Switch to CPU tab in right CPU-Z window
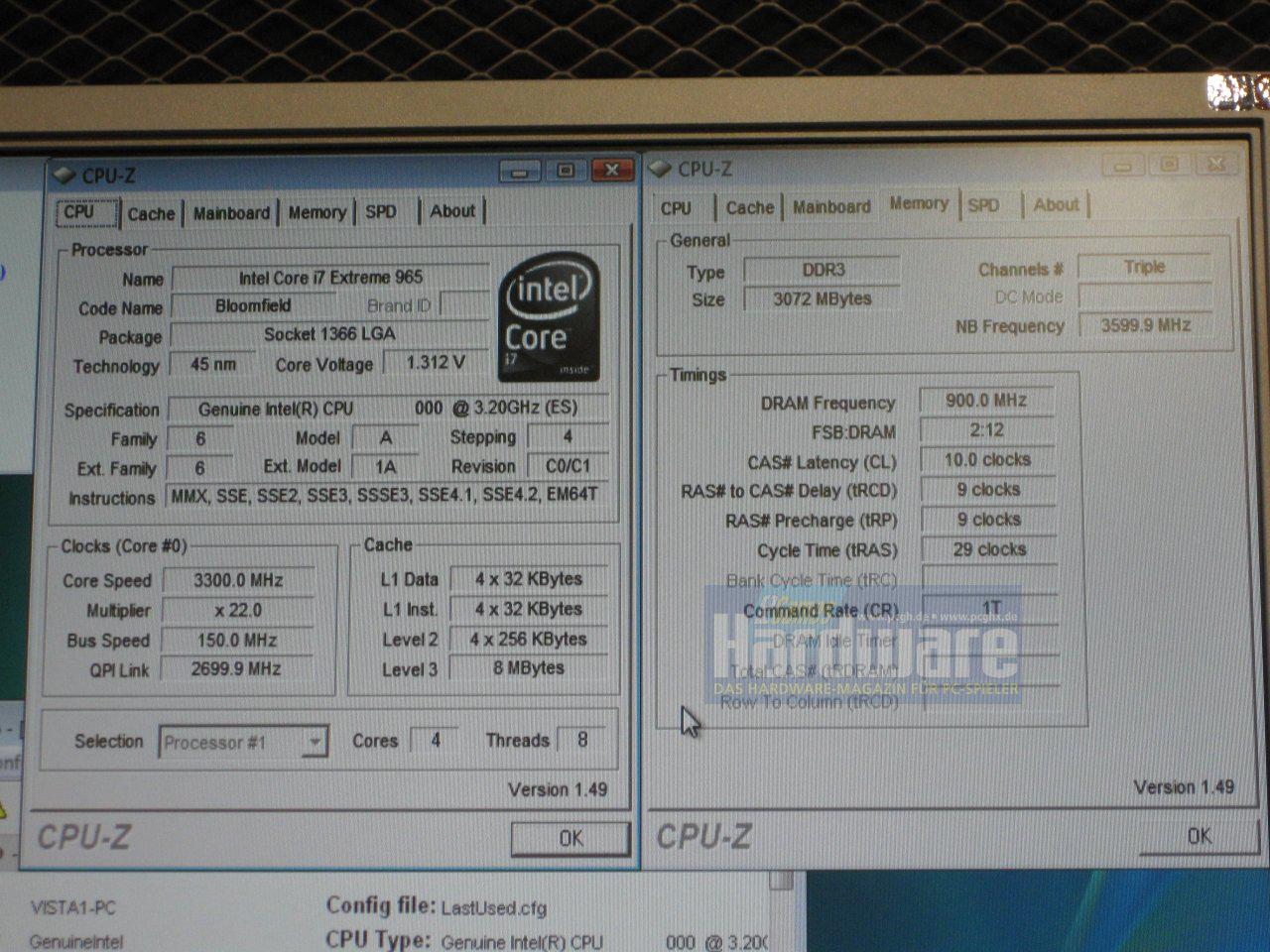This screenshot has height=952, width=1270. click(676, 208)
